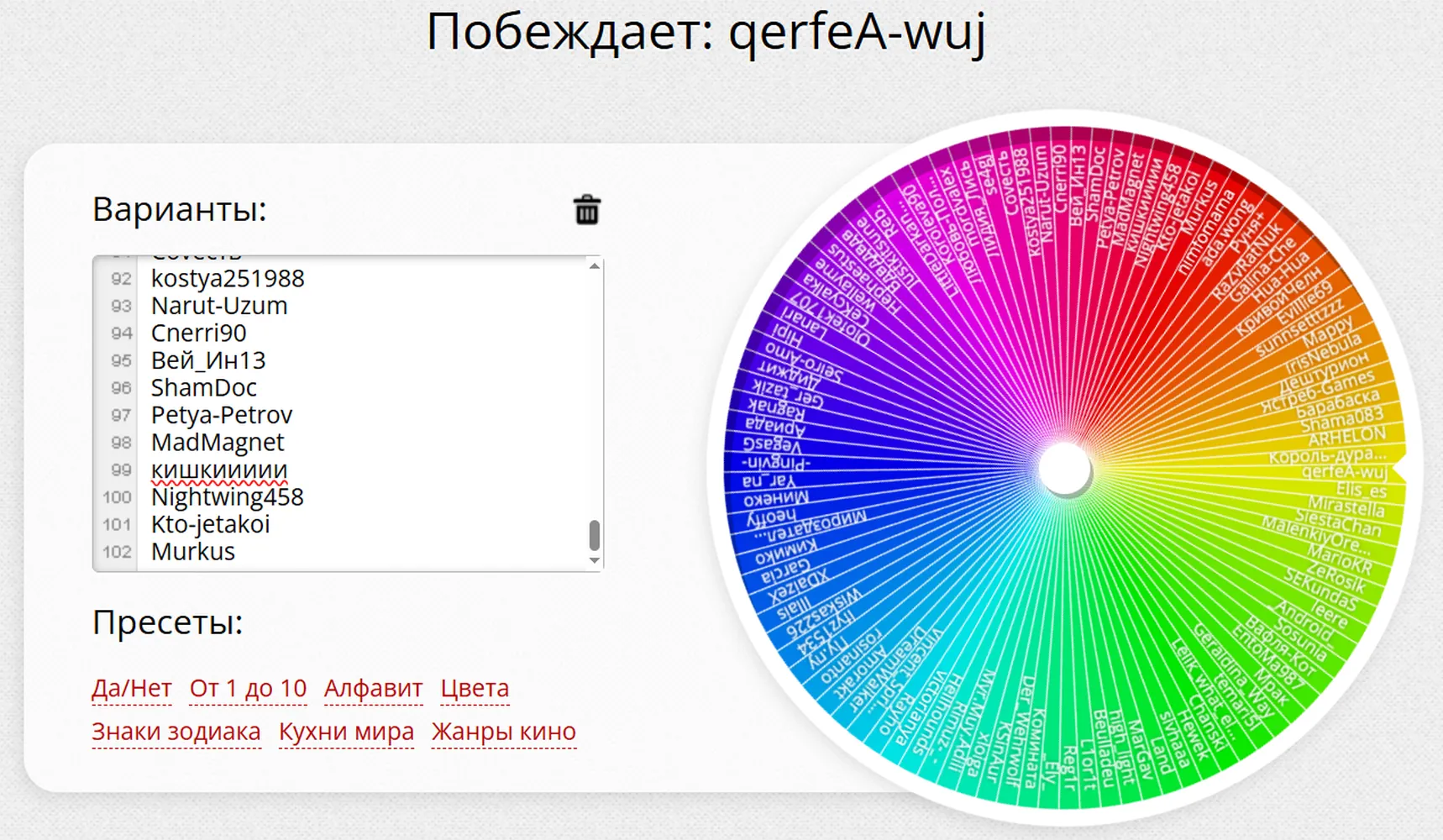Click the ZeRosik segment on the wheel
This screenshot has height=840, width=1443.
click(x=1335, y=576)
